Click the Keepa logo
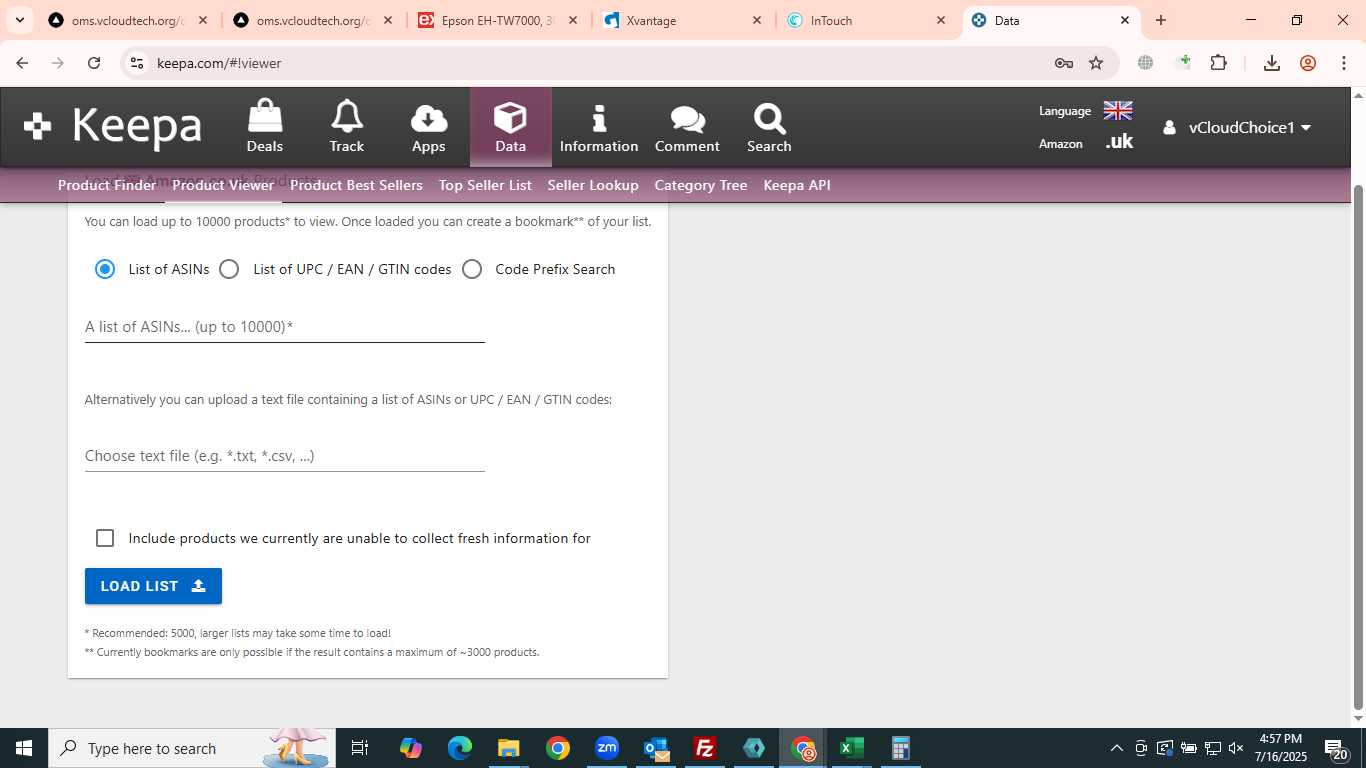The height and width of the screenshot is (768, 1366). pyautogui.click(x=113, y=126)
